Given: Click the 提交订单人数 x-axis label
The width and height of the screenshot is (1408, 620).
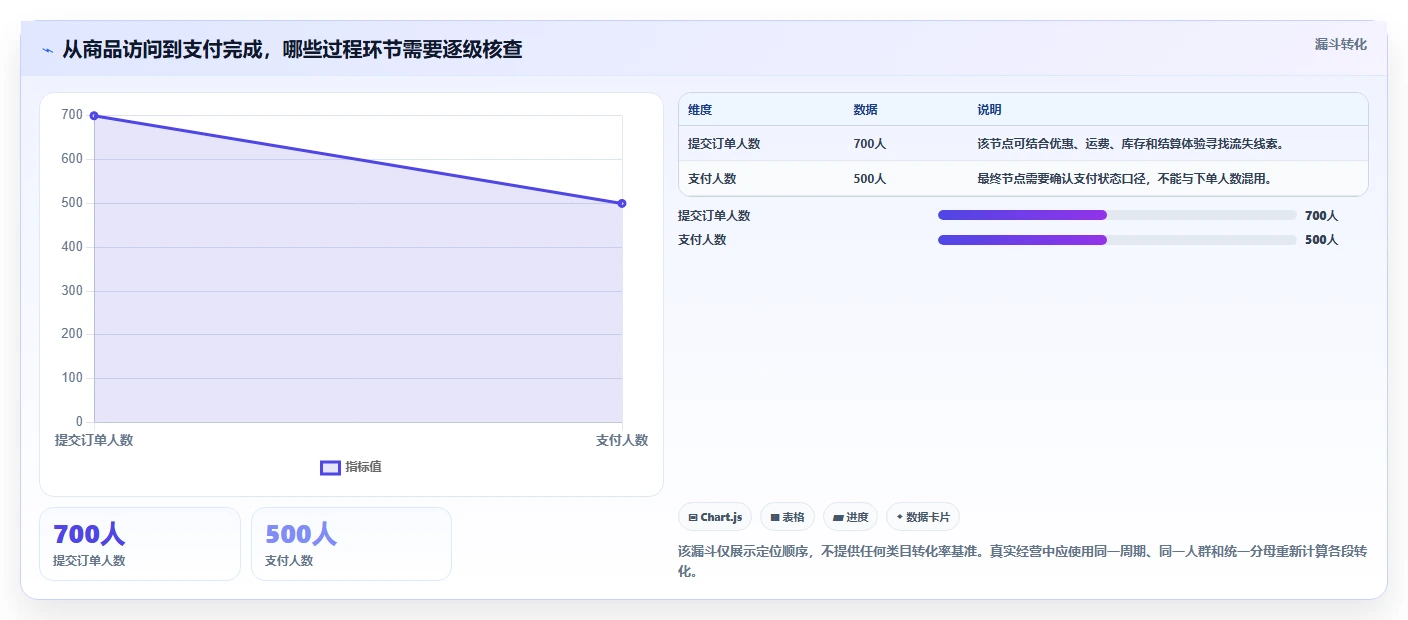Looking at the screenshot, I should tap(94, 440).
